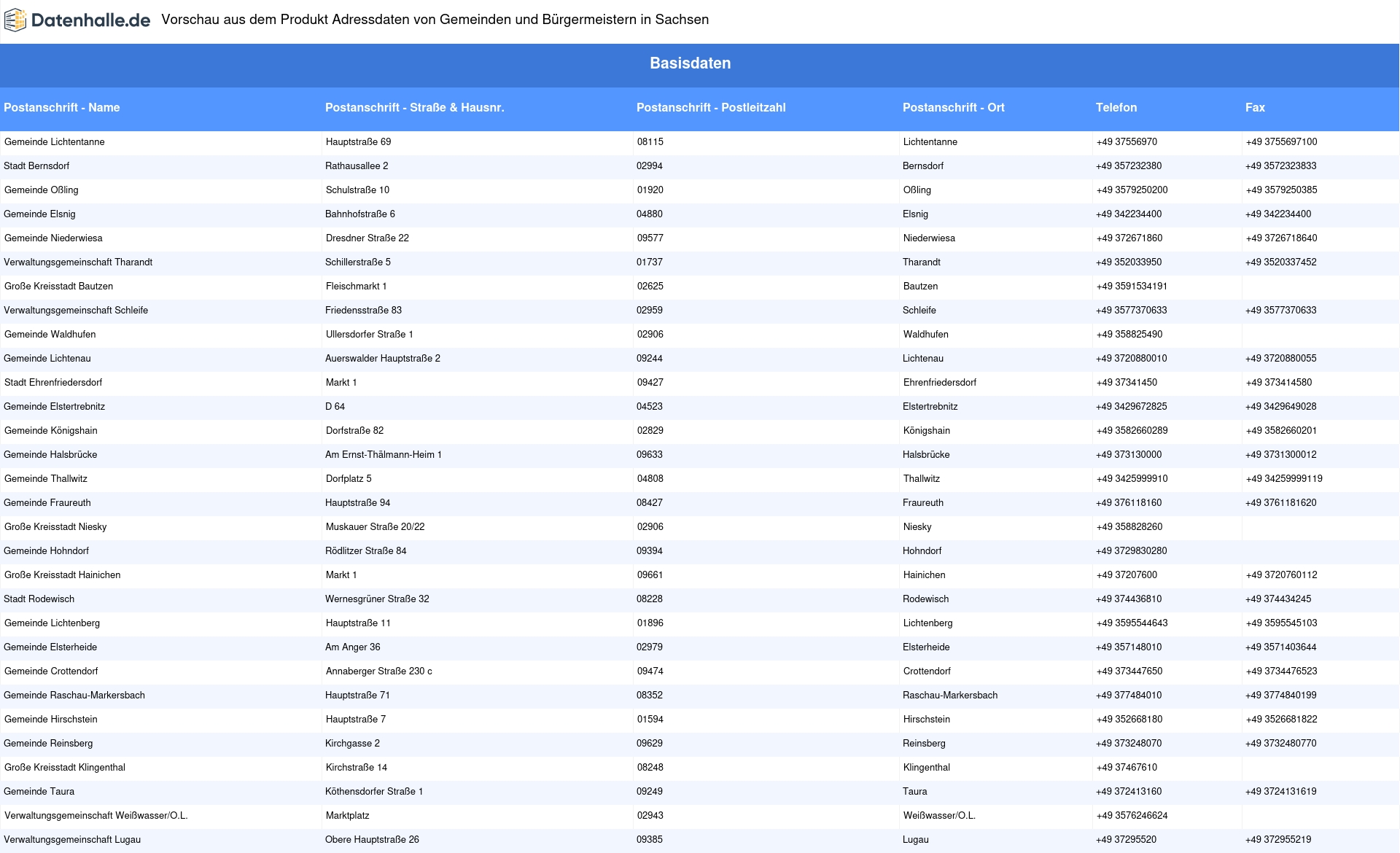Viewport: 1400px width, 853px height.
Task: Click the cell 'Obere Hauptstraße 26'
Action: [372, 840]
